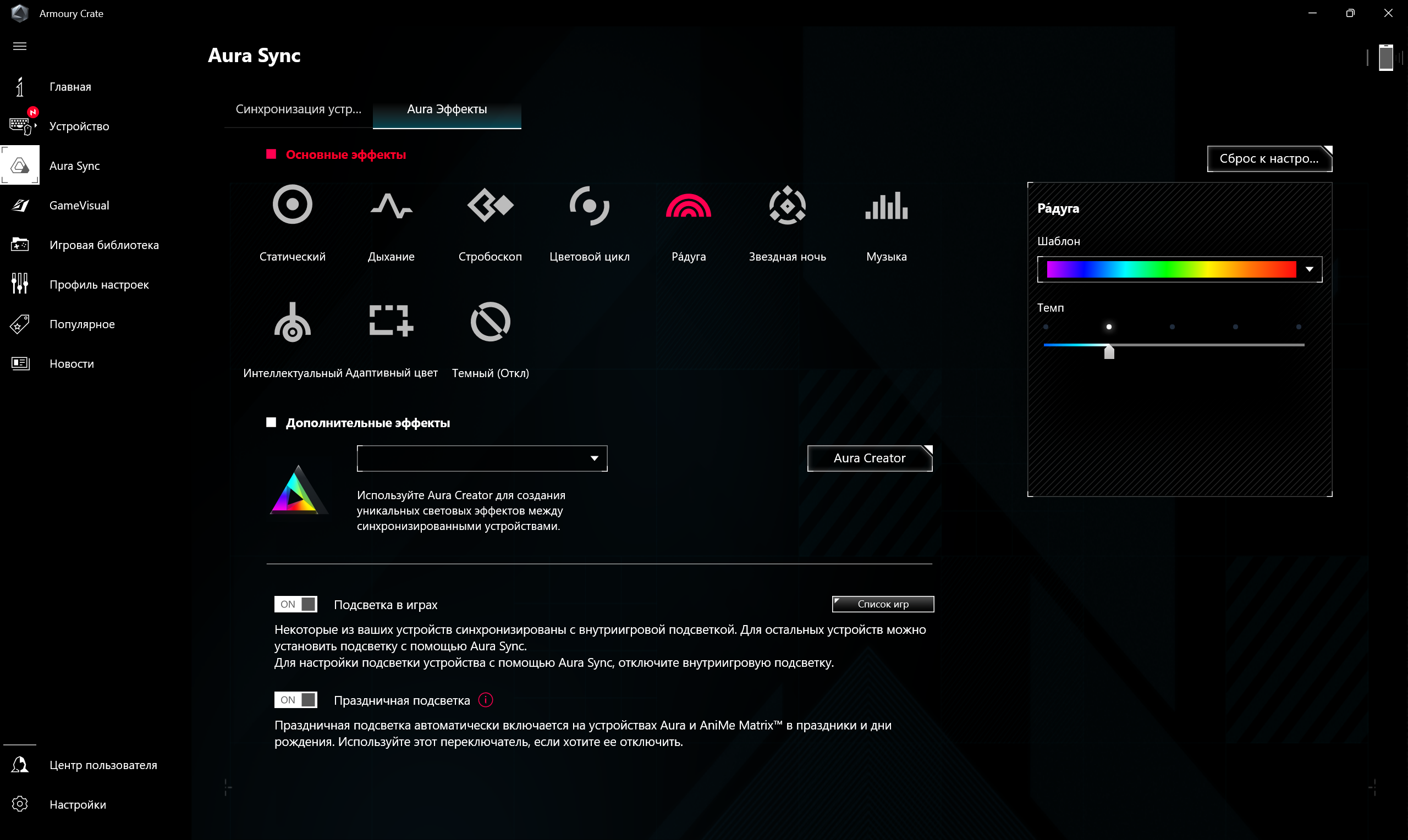Screen dimensions: 1408x840
Task: Choose the Темный (Откл) dark effect icon
Action: (490, 322)
